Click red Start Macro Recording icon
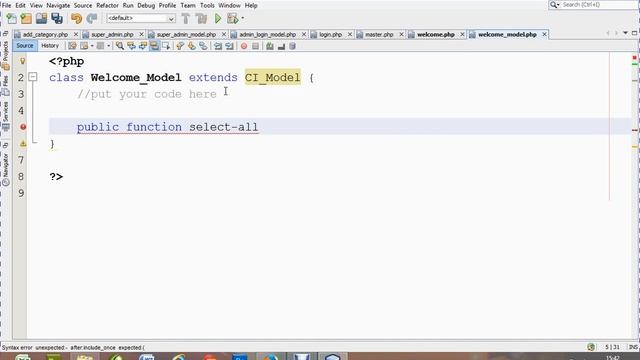 point(244,46)
